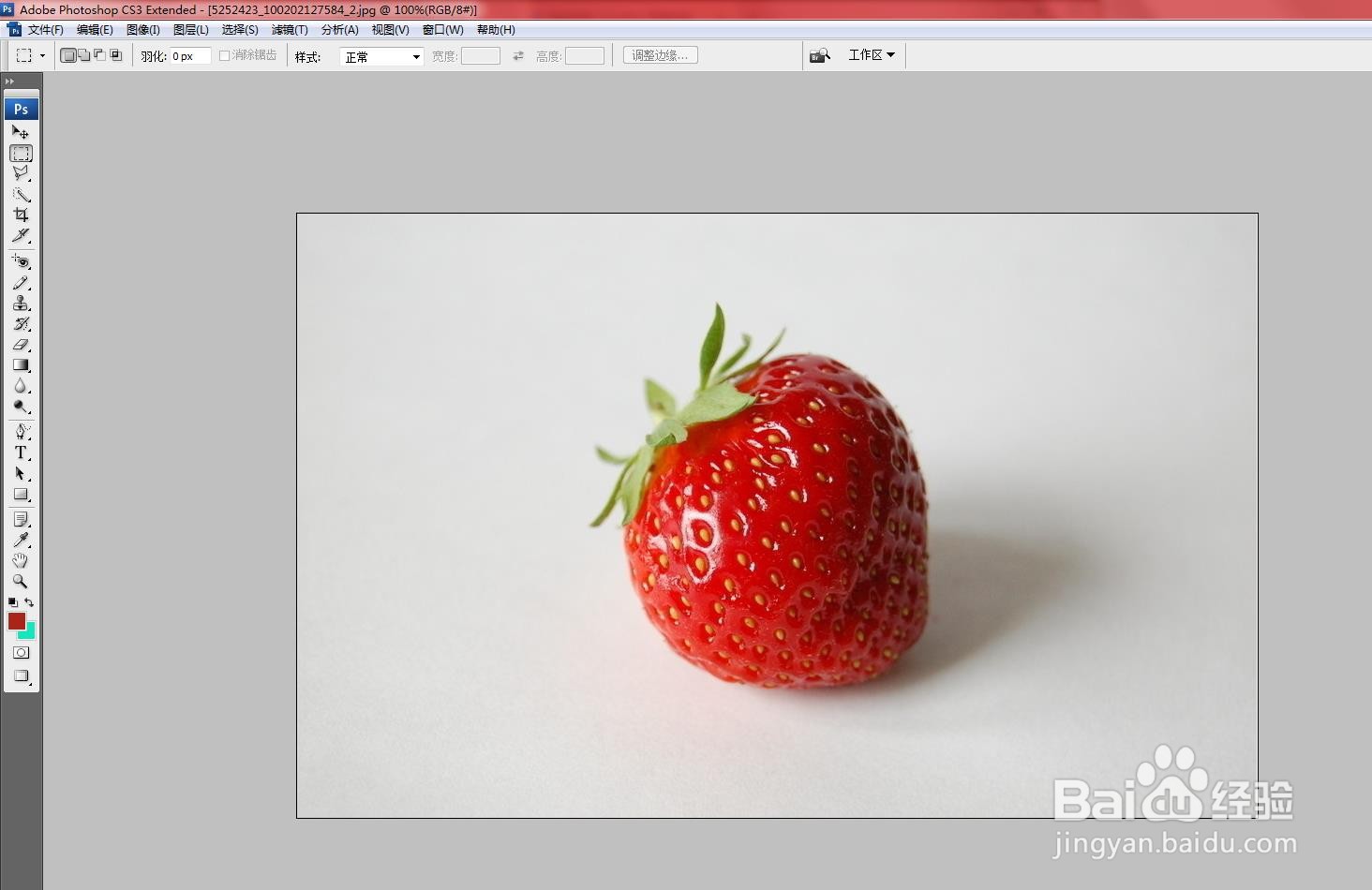
Task: Select the Pen tool
Action: 21,431
